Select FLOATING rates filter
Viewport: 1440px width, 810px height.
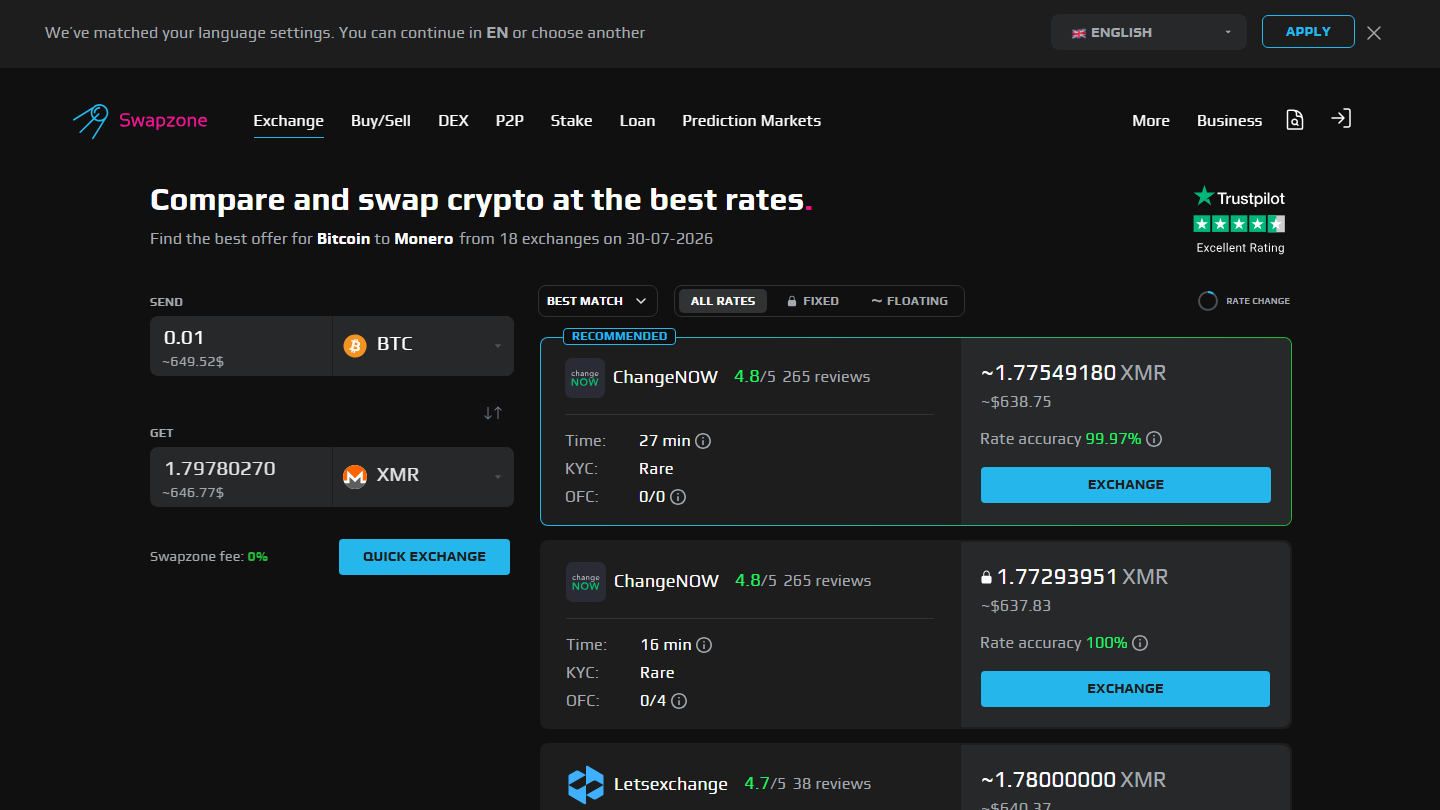click(909, 301)
